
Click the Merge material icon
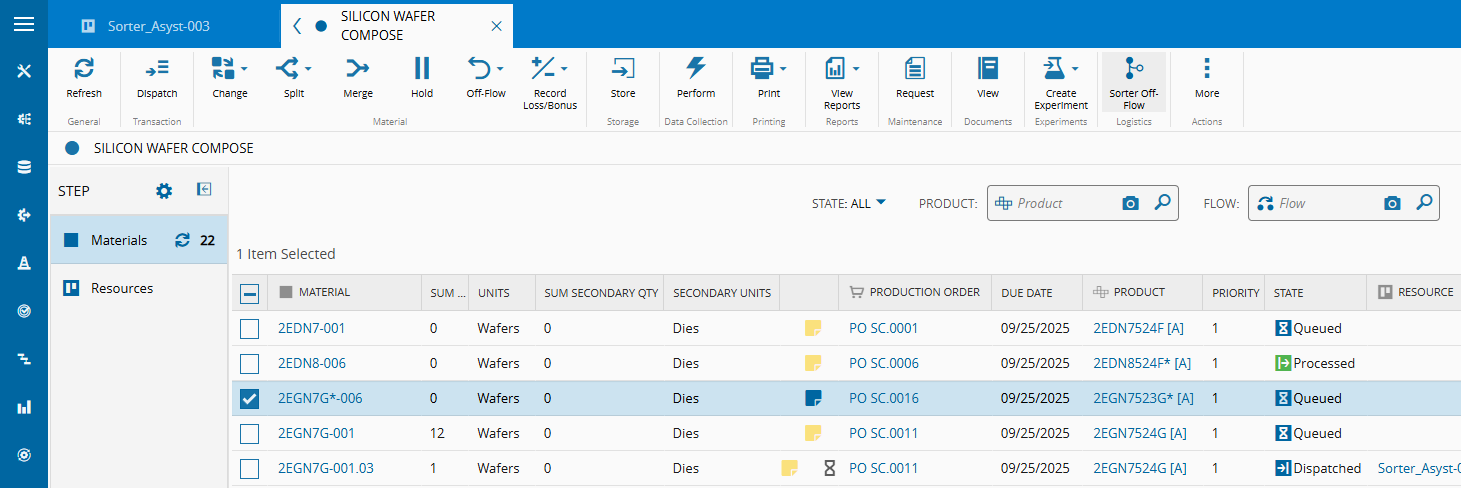click(358, 68)
